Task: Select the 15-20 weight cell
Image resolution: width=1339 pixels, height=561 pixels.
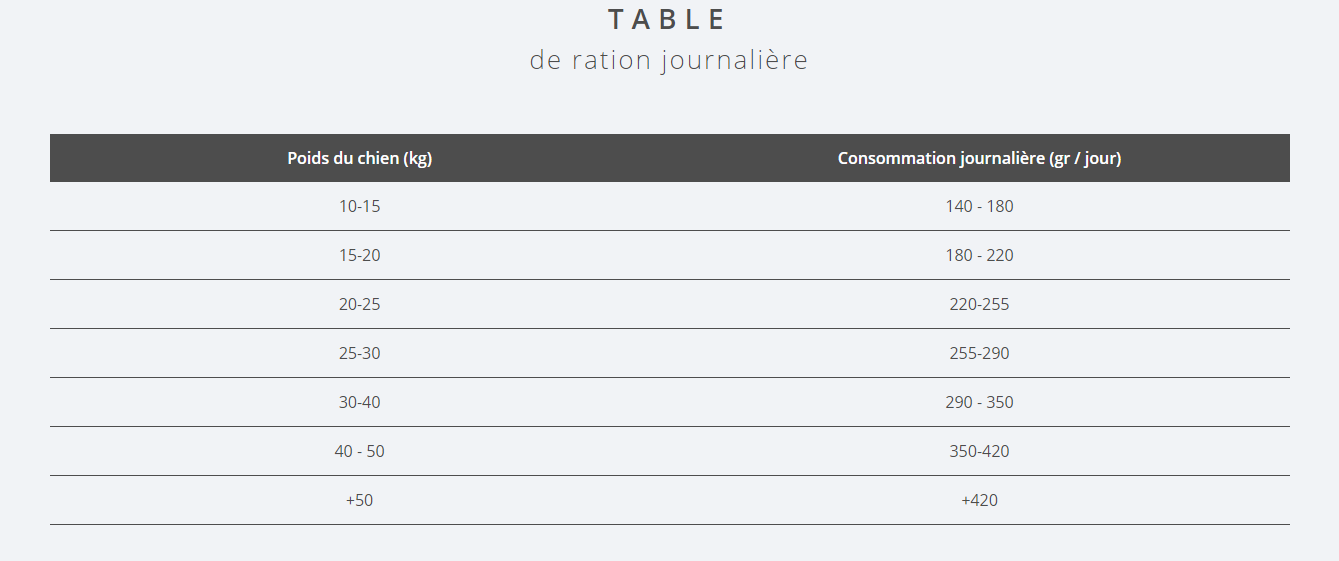Action: click(x=360, y=255)
